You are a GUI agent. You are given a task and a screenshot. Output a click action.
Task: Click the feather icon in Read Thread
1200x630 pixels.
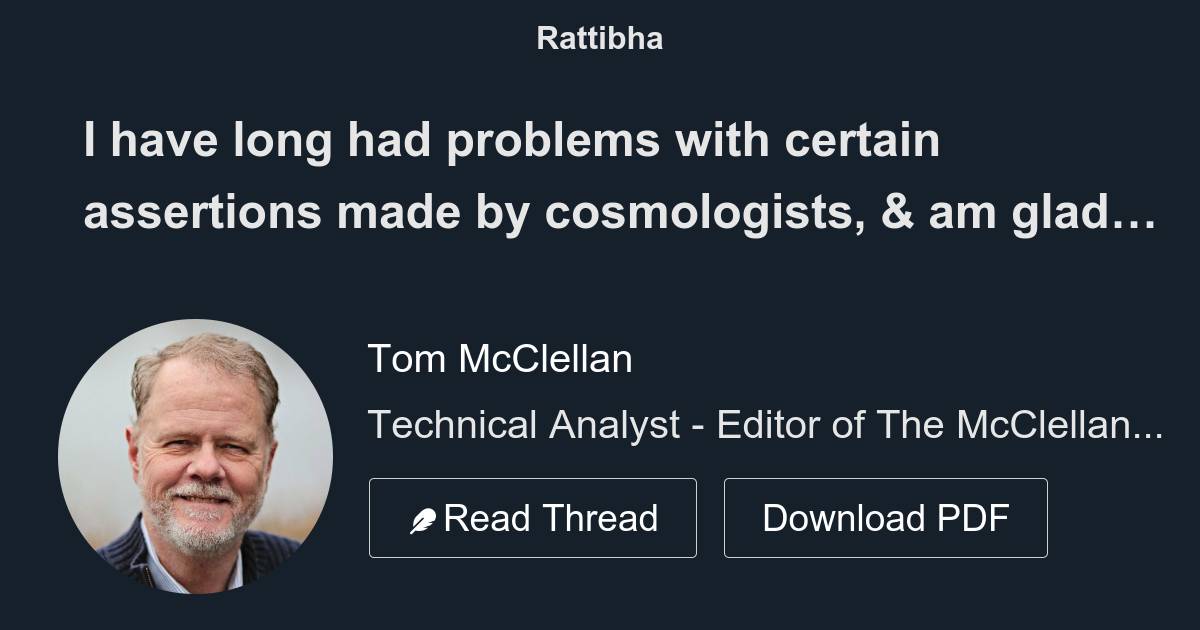pos(423,520)
